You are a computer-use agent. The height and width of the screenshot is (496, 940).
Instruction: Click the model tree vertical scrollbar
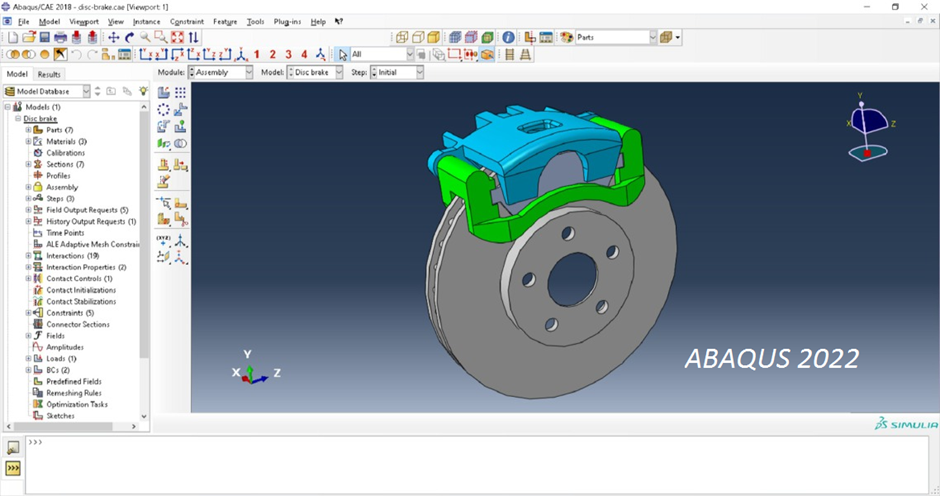click(x=144, y=234)
